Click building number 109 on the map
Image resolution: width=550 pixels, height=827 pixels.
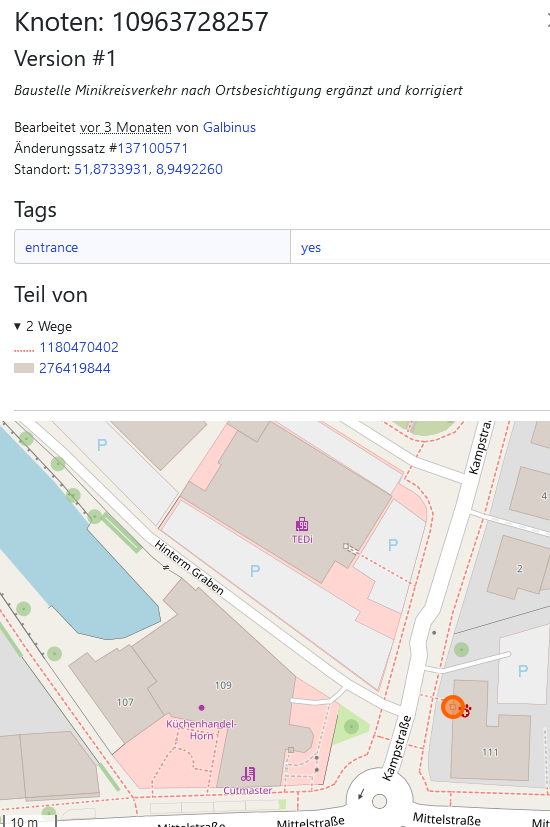[223, 685]
